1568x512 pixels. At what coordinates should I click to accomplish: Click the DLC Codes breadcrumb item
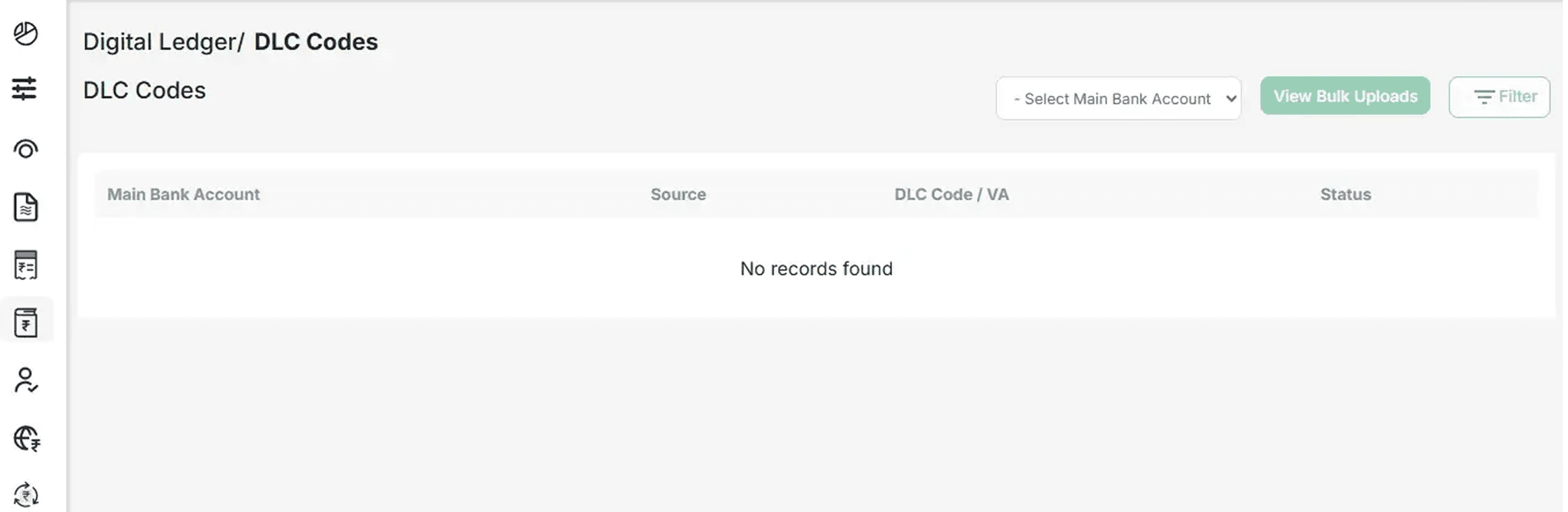[x=316, y=42]
